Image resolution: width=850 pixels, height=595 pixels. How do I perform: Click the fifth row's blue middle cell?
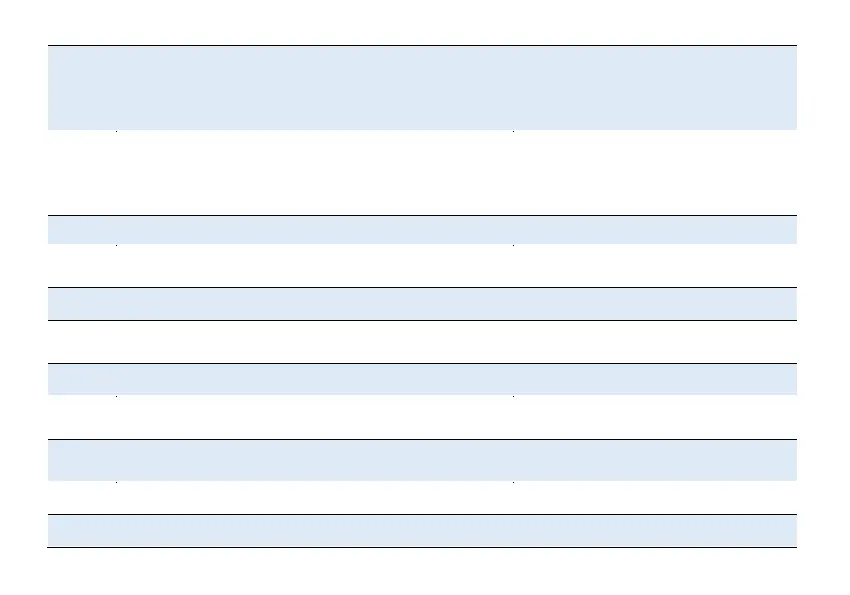click(x=315, y=303)
